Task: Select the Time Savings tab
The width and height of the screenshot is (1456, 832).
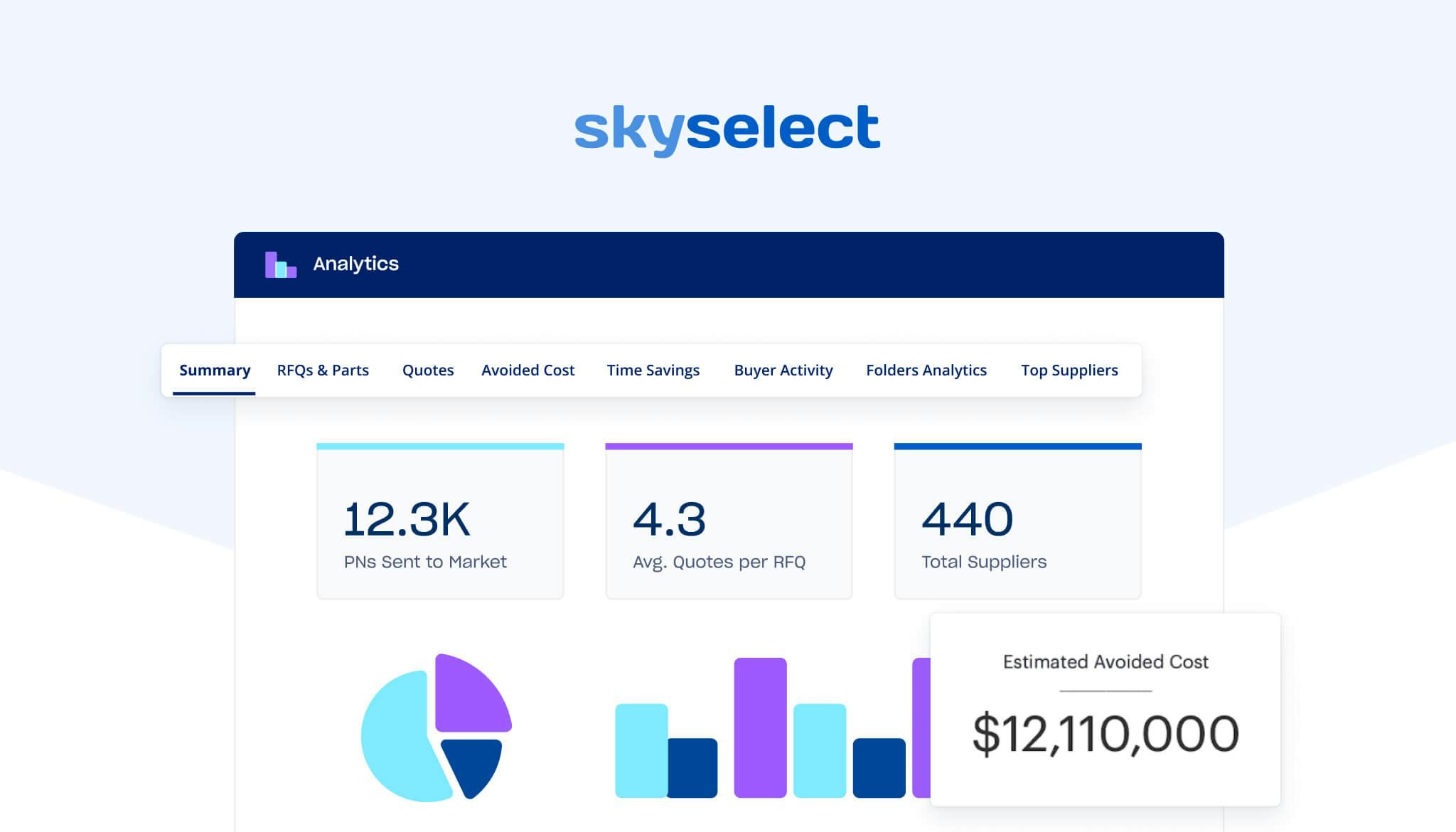Action: [x=653, y=370]
